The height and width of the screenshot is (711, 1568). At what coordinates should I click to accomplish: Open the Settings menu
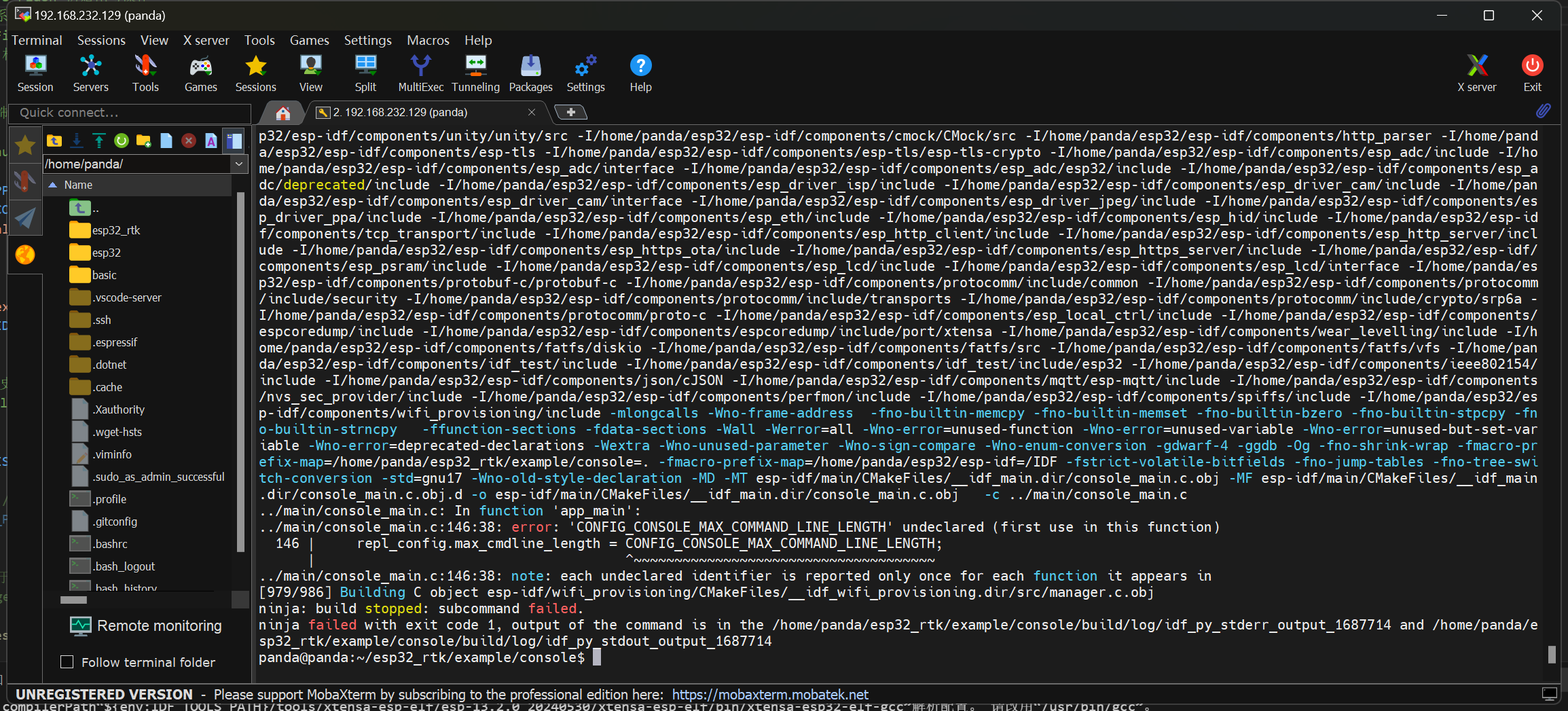tap(367, 40)
